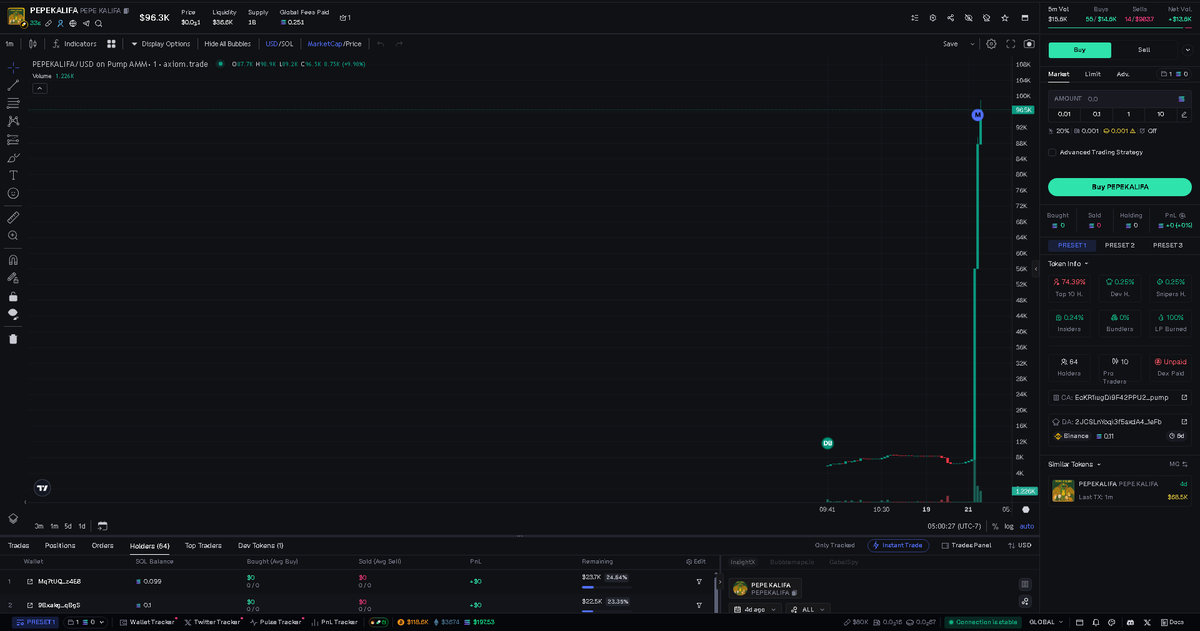Switch to the Sell side button

point(1144,50)
